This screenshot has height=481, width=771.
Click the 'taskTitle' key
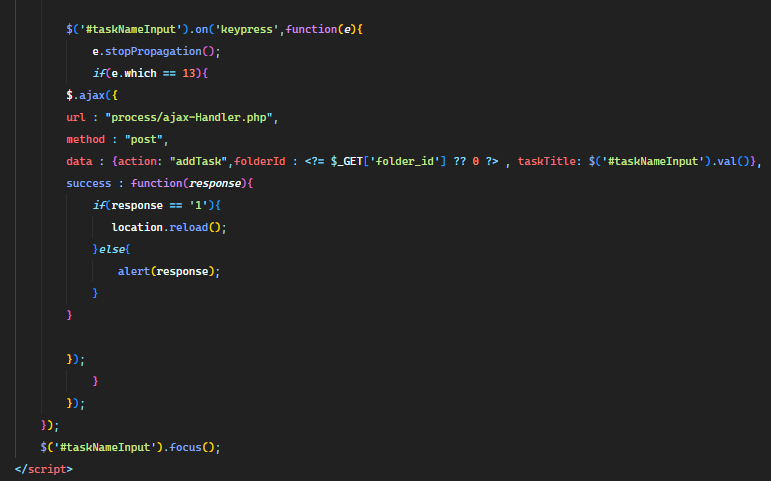tap(546, 161)
